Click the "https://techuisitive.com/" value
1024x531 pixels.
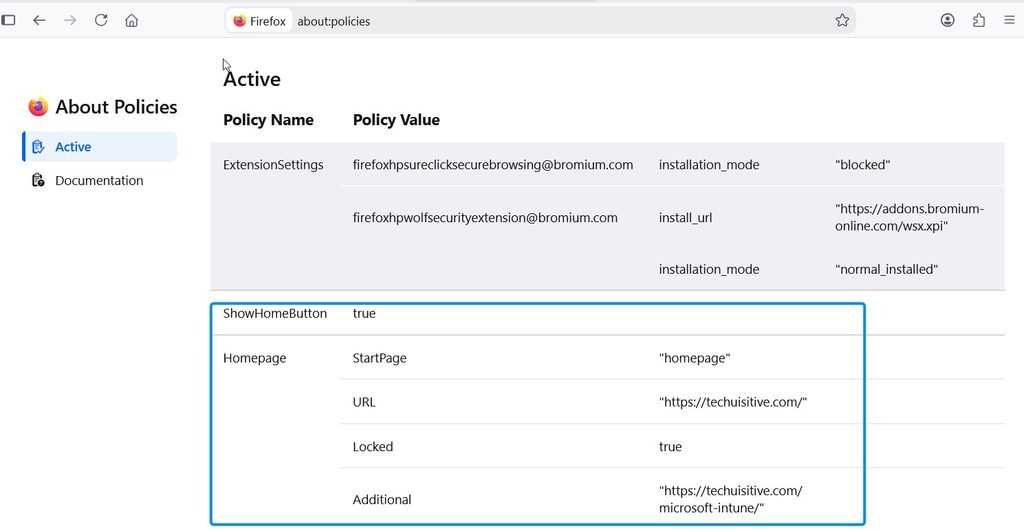[733, 402]
